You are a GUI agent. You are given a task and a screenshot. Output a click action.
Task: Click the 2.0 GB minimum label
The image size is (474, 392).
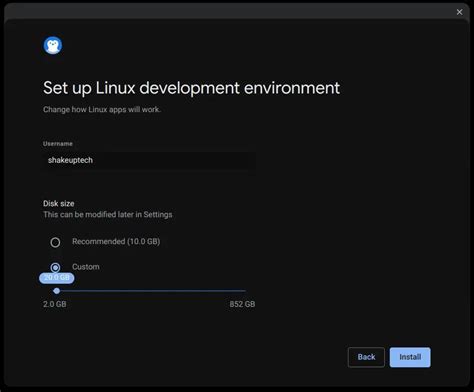pyautogui.click(x=55, y=304)
